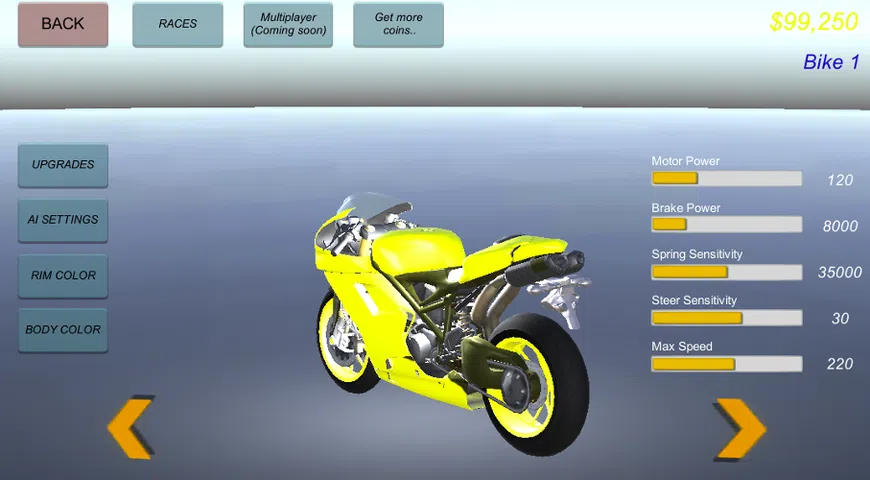
Task: Choose RIM COLOR option
Action: [x=63, y=275]
